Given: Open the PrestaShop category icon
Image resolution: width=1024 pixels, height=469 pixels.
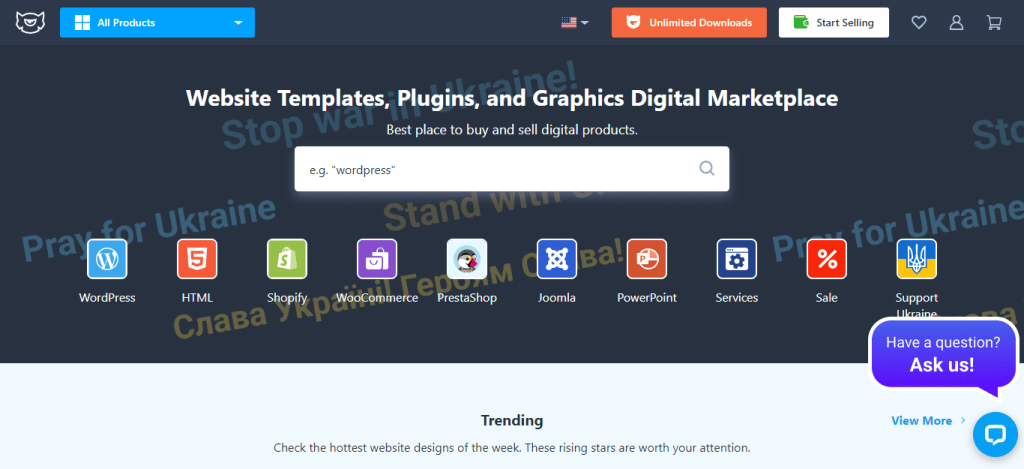Looking at the screenshot, I should (467, 259).
